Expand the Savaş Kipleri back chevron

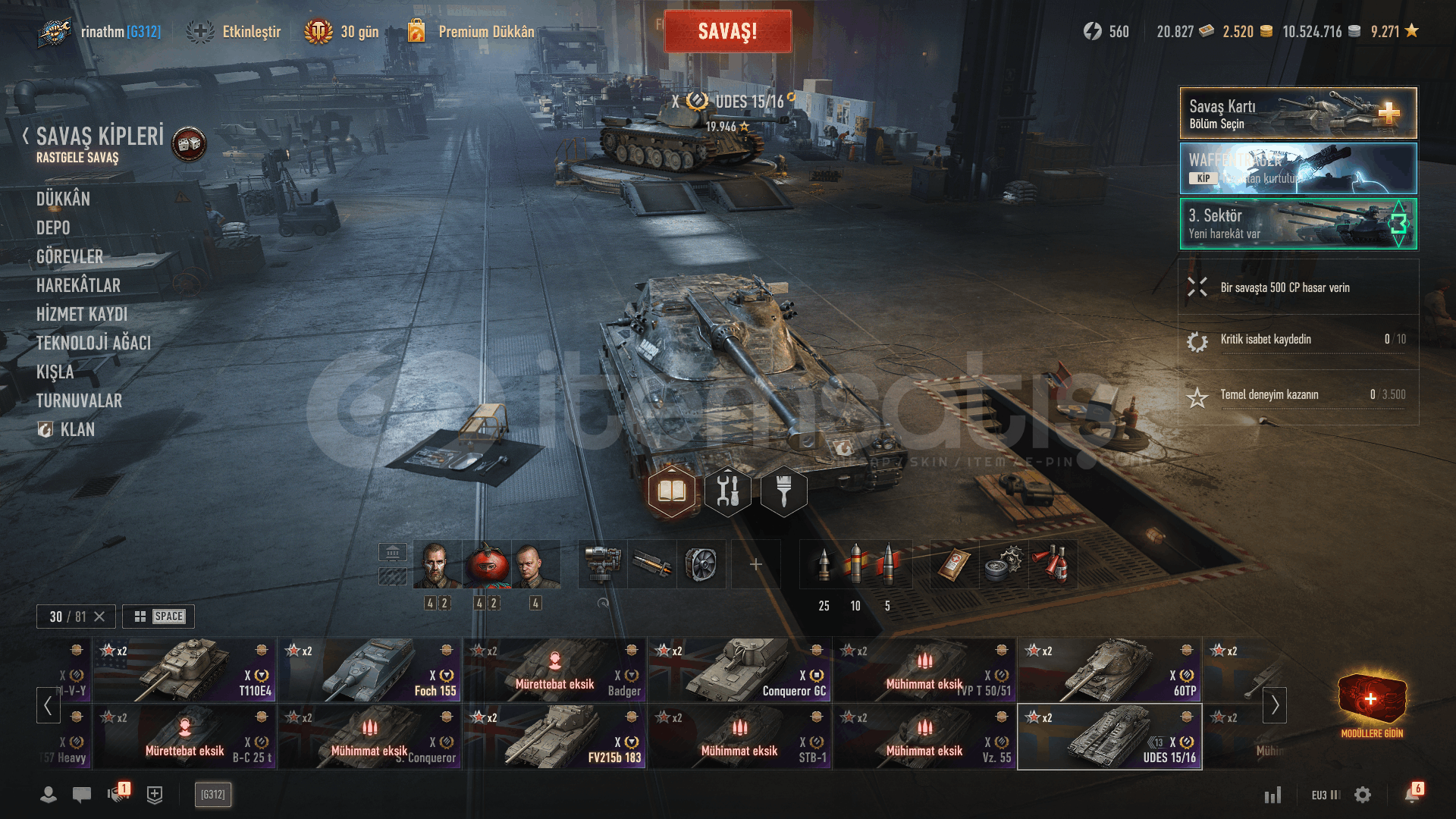pyautogui.click(x=26, y=136)
